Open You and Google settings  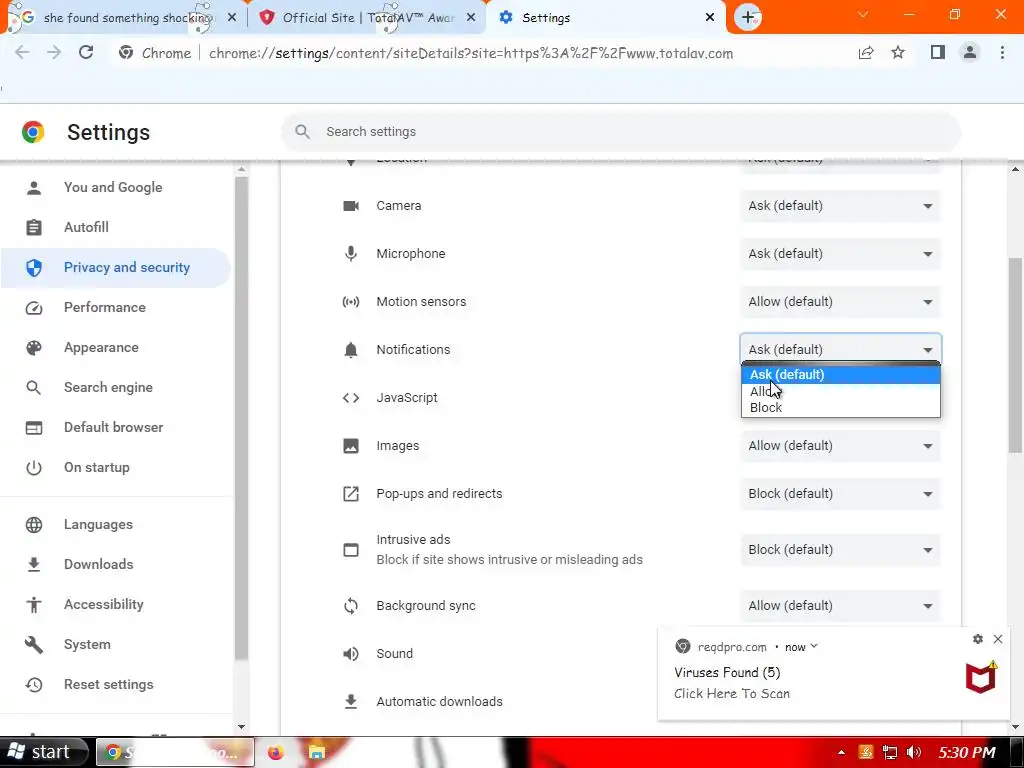tap(113, 187)
